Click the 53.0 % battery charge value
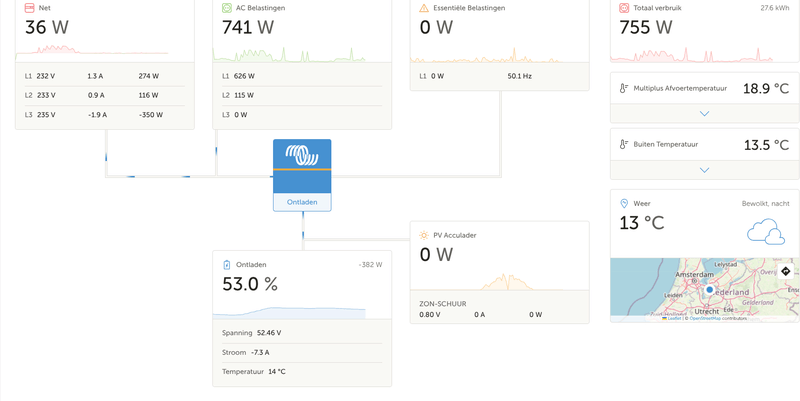Viewport: 800px width, 401px height. [x=250, y=284]
